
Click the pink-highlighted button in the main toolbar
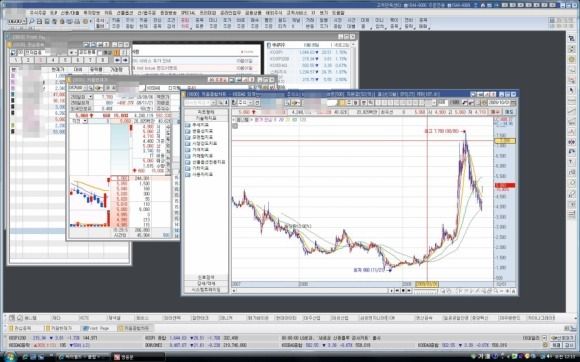(x=185, y=23)
